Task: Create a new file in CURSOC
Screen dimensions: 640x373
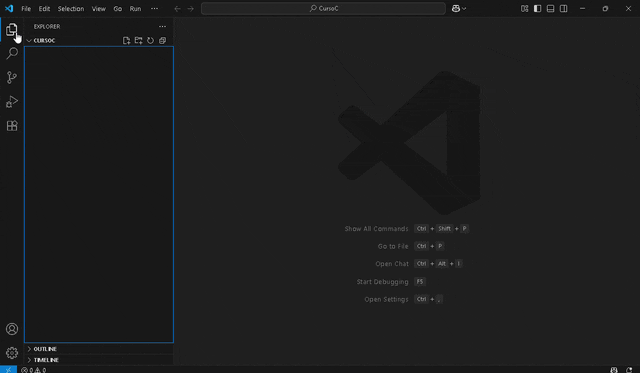Action: pyautogui.click(x=127, y=40)
